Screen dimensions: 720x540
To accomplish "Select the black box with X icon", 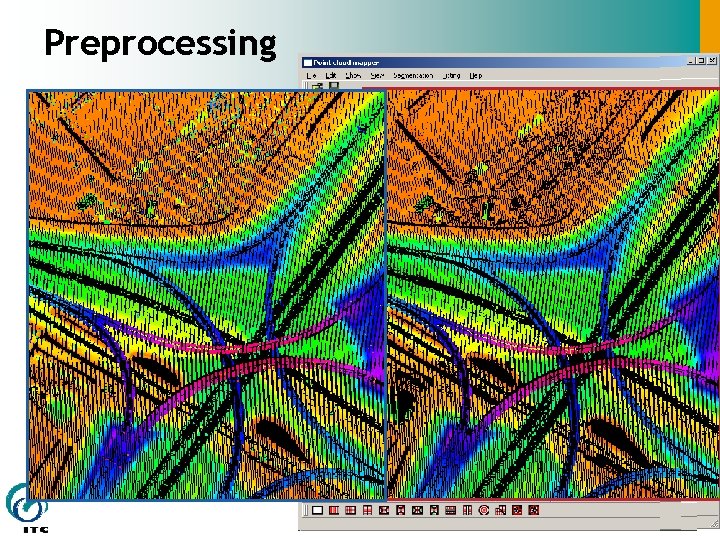I will click(x=417, y=510).
